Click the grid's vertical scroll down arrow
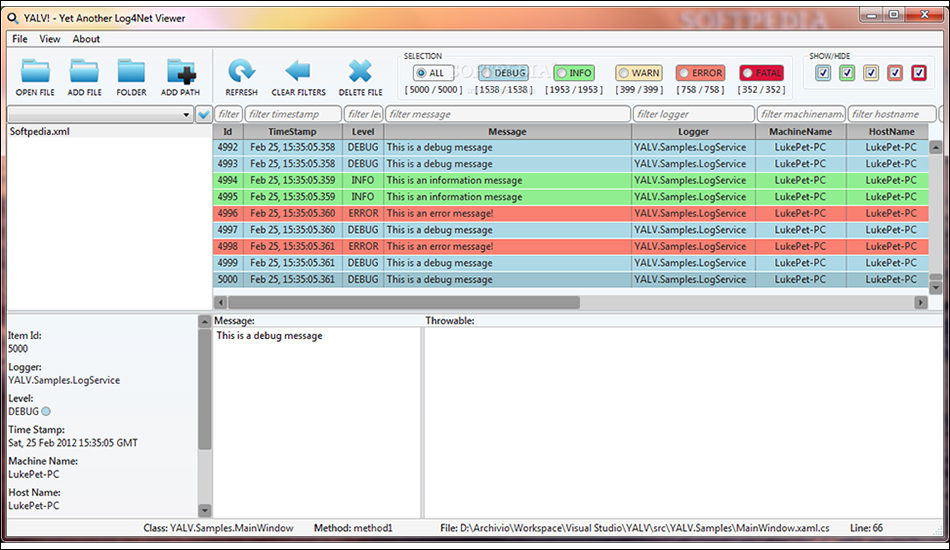 935,288
